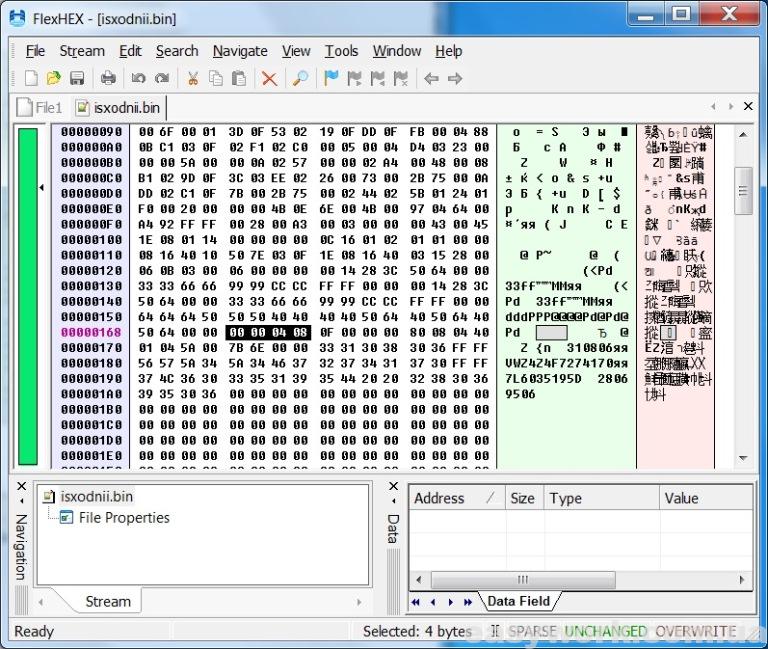This screenshot has height=649, width=768.
Task: Click the Cut scissors icon
Action: point(193,78)
